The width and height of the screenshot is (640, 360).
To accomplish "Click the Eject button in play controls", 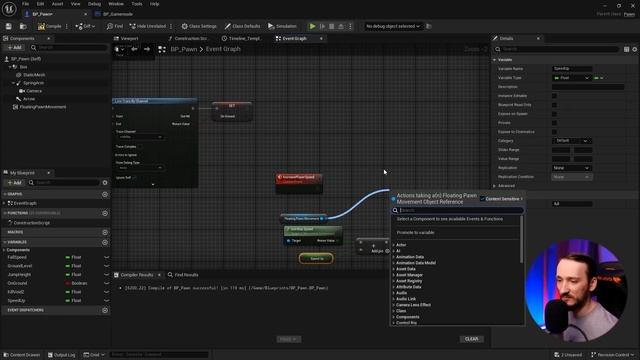I will pos(341,26).
